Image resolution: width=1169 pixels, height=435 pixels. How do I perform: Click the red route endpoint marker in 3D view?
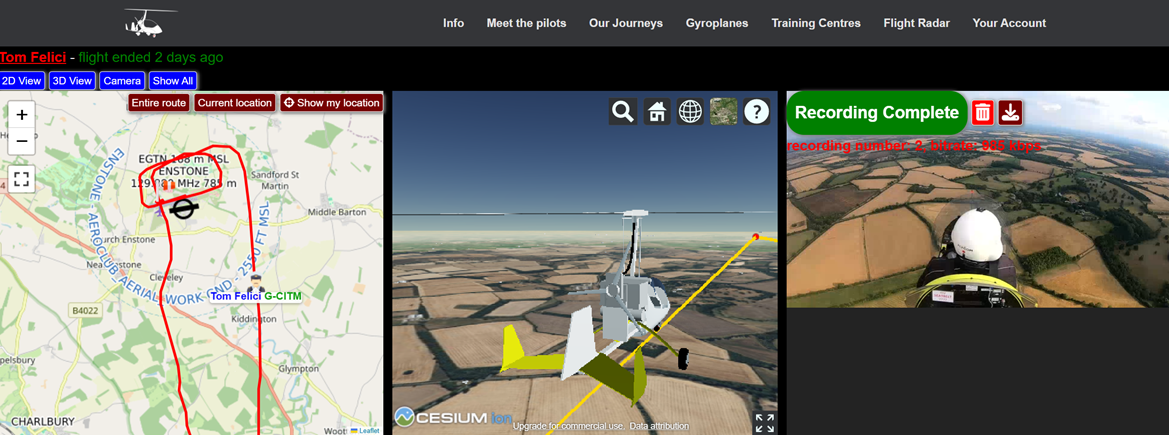coord(756,237)
